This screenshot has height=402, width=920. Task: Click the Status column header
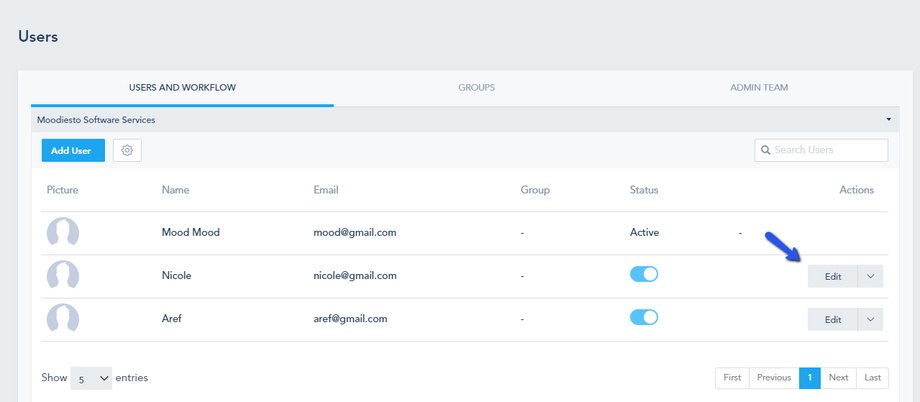[644, 190]
